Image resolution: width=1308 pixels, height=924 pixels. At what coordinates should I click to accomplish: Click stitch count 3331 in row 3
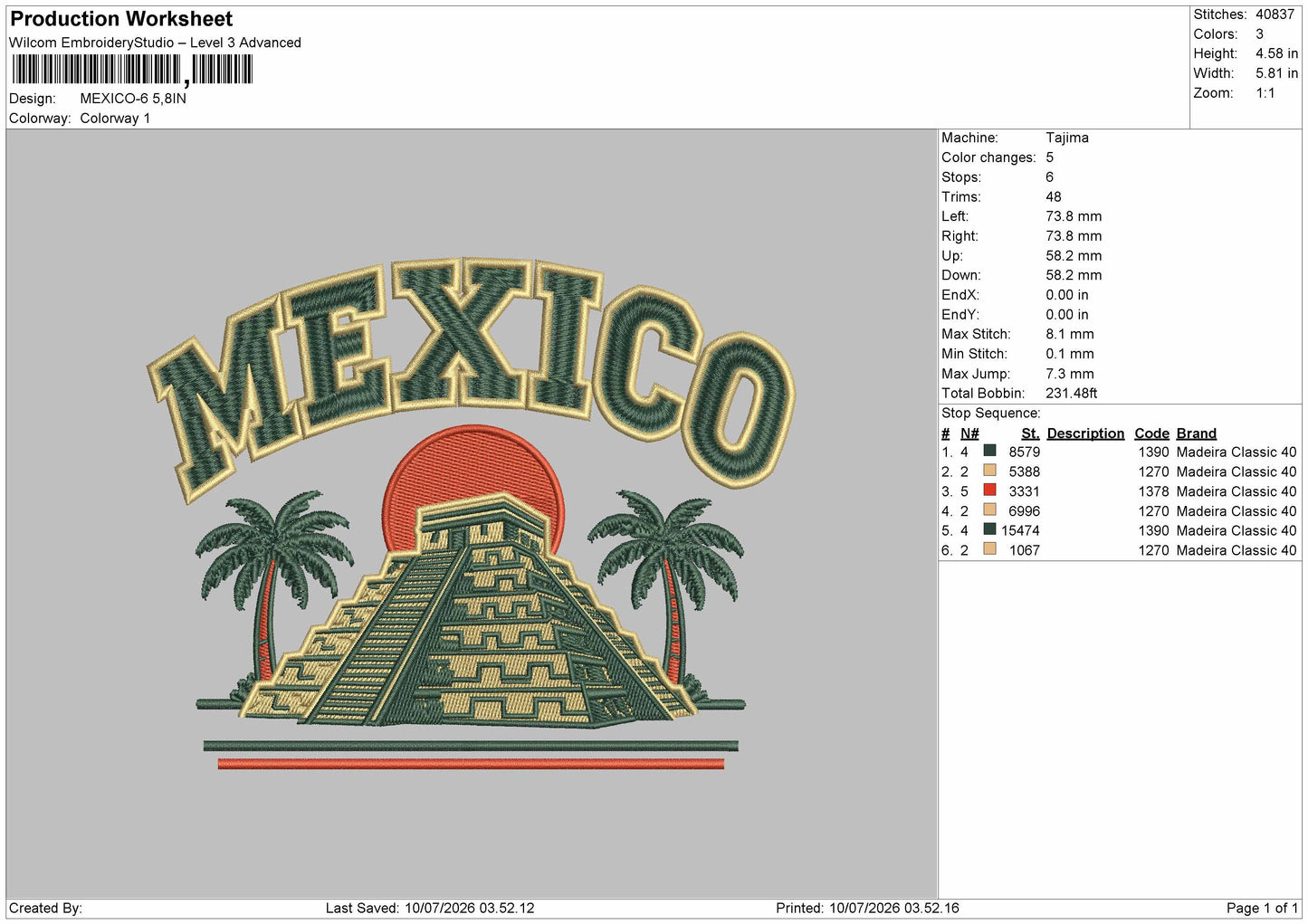(x=1024, y=491)
